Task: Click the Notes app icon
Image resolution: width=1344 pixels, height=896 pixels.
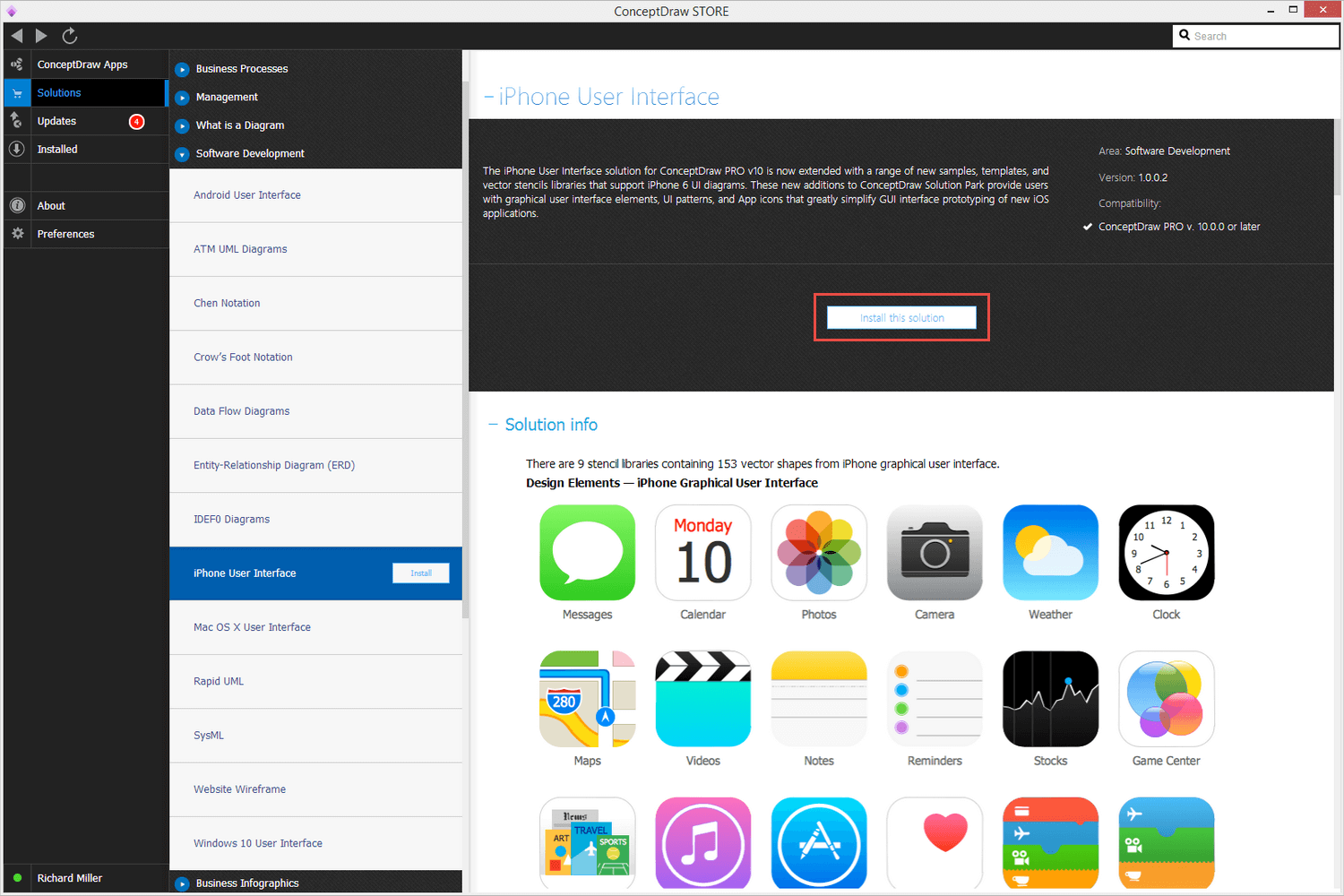Action: click(x=819, y=699)
